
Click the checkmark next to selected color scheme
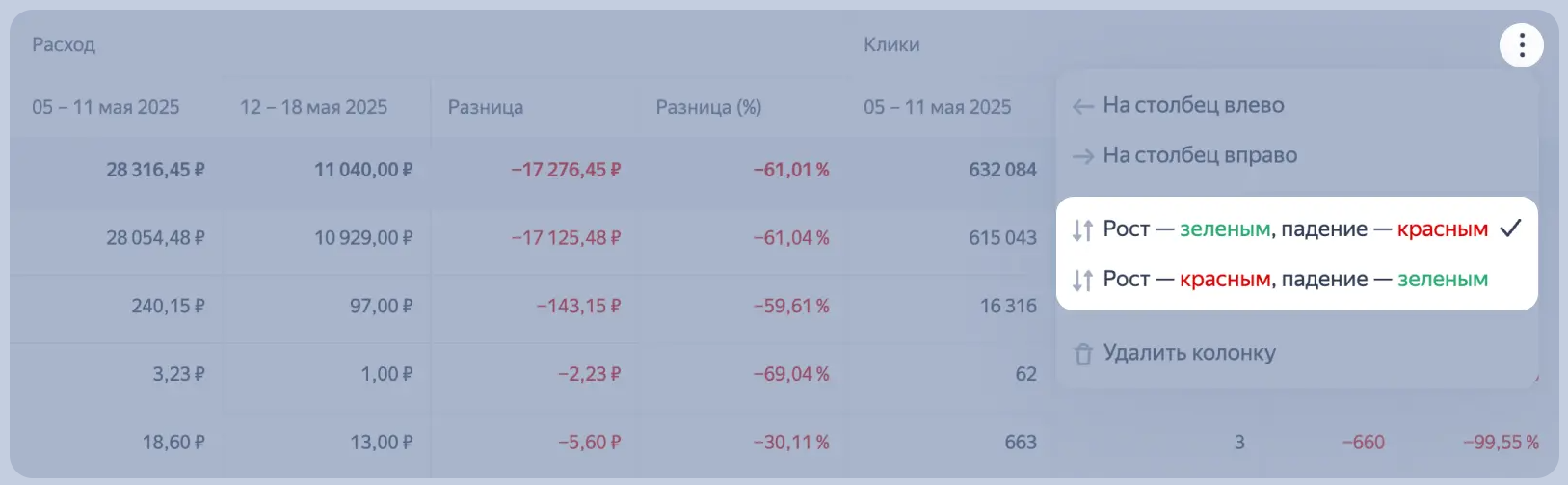pyautogui.click(x=1510, y=229)
